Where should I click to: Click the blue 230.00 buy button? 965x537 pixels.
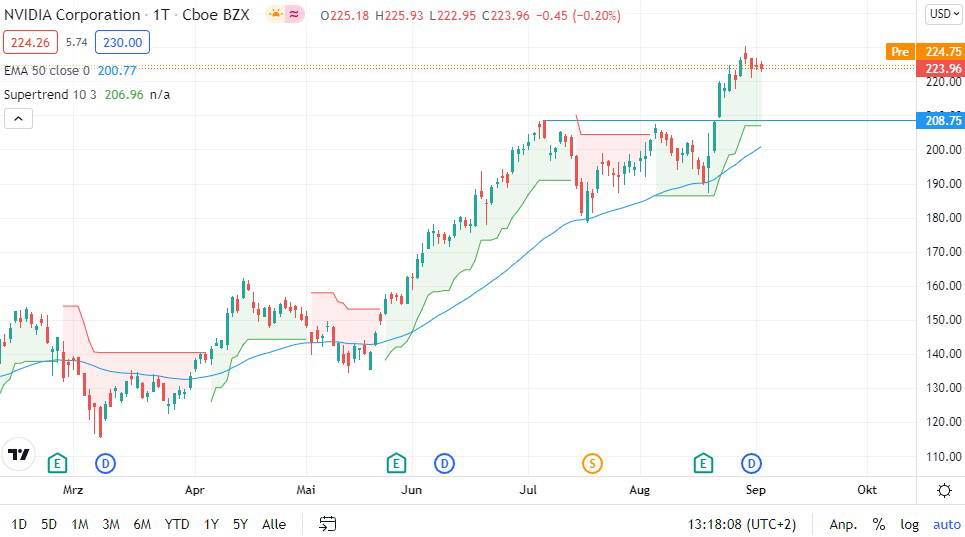coord(122,42)
